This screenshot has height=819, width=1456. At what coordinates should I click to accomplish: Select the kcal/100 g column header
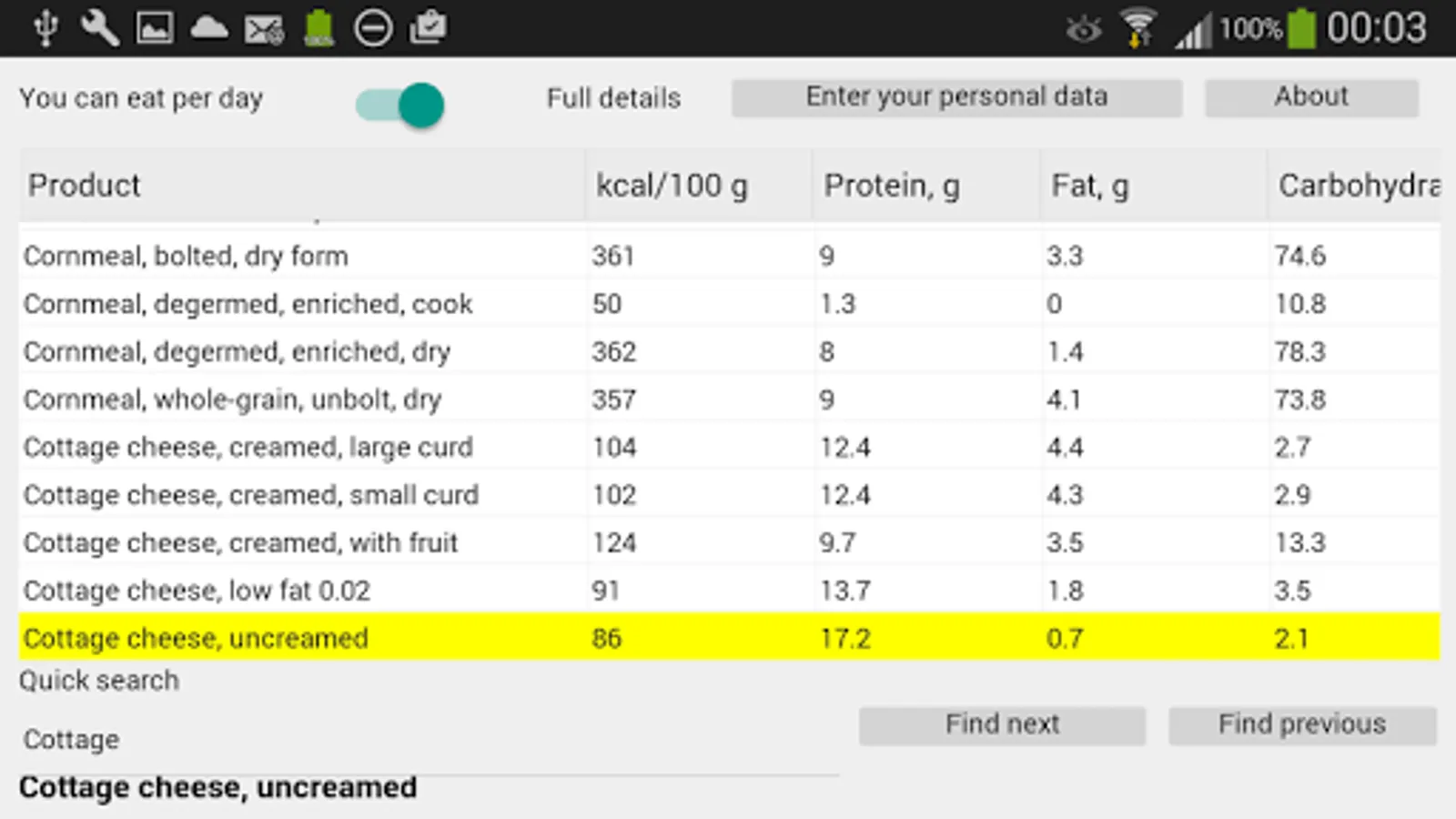pos(698,186)
